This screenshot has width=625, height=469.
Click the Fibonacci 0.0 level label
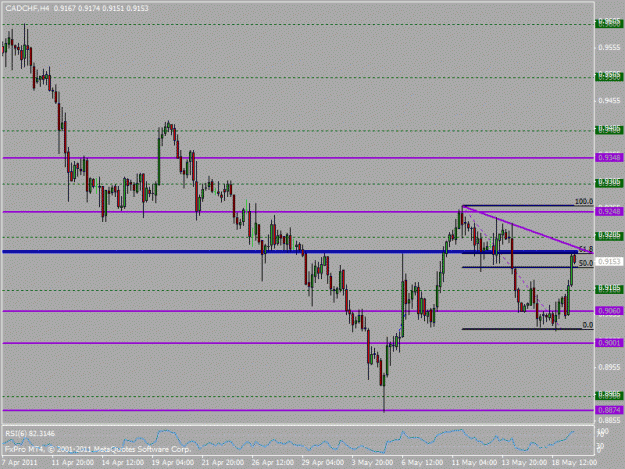tap(588, 325)
